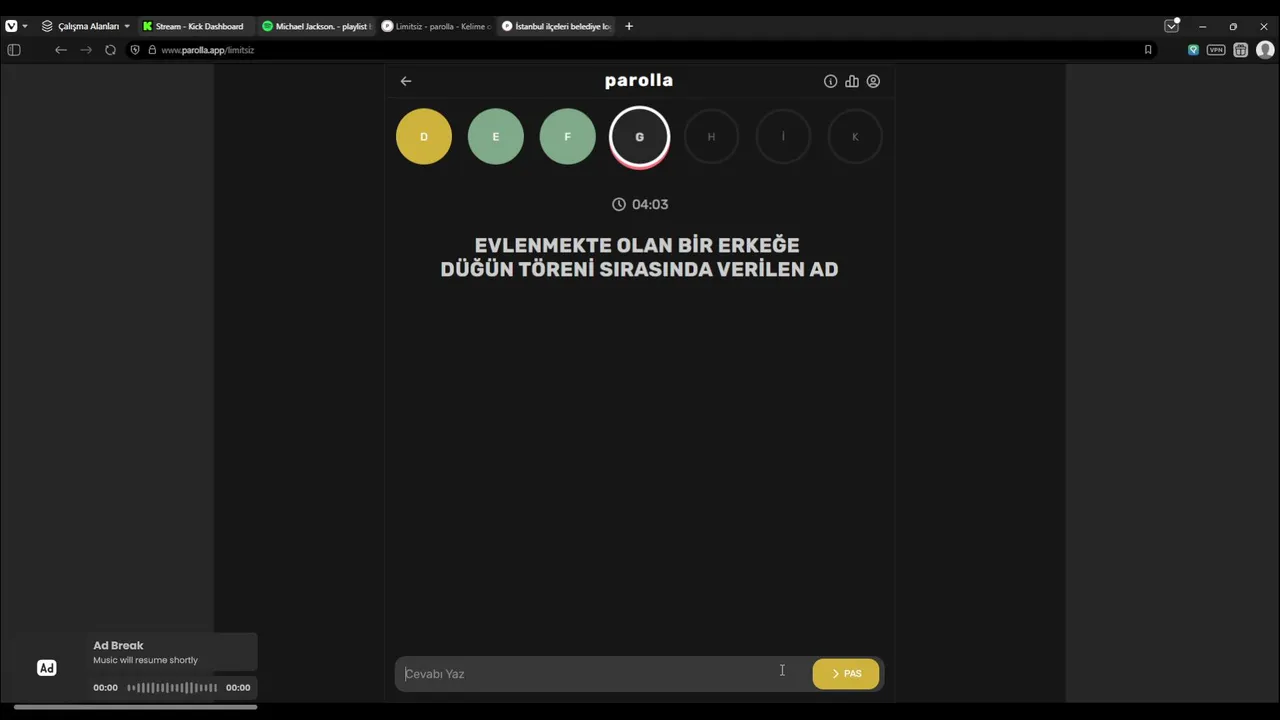This screenshot has height=720, width=1280.
Task: Click the parolla logo title
Action: tap(639, 80)
